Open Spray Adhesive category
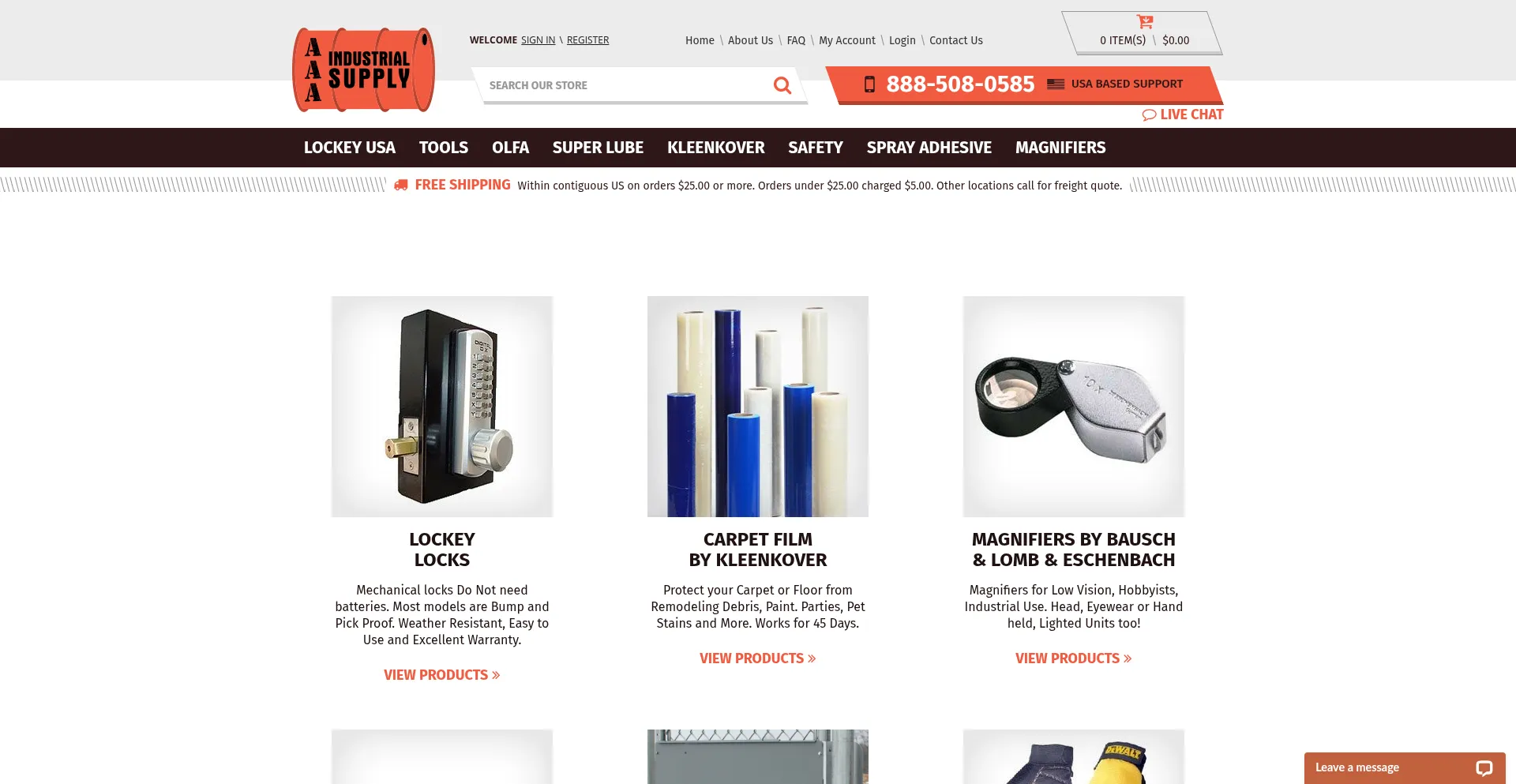This screenshot has width=1516, height=784. [929, 148]
